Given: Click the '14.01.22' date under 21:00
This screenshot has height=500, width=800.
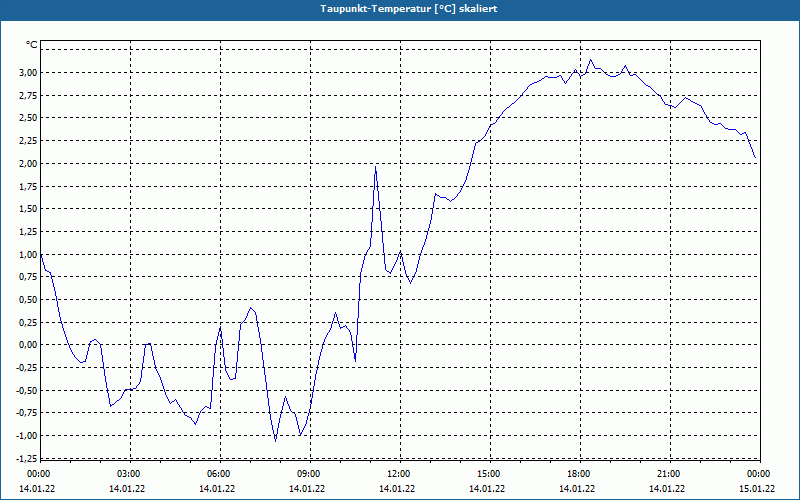Looking at the screenshot, I should tap(667, 489).
